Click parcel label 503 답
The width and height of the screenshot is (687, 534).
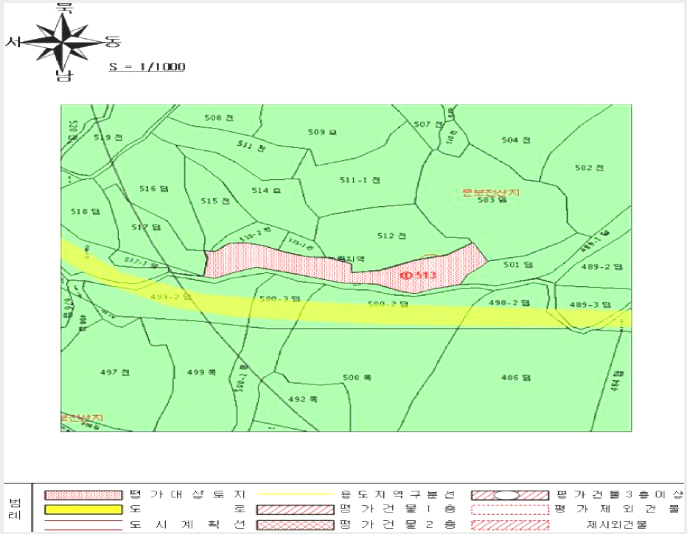(x=492, y=200)
